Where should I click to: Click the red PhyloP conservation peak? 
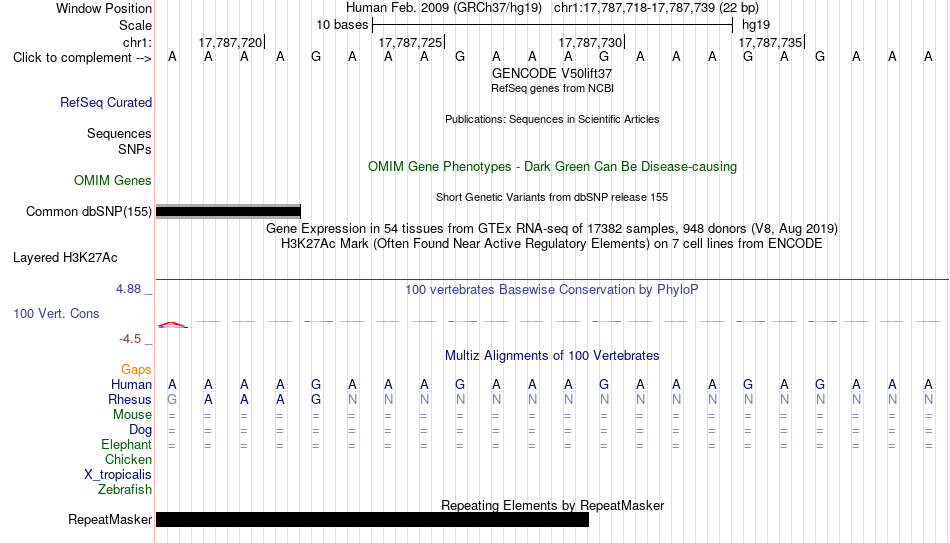click(x=173, y=325)
